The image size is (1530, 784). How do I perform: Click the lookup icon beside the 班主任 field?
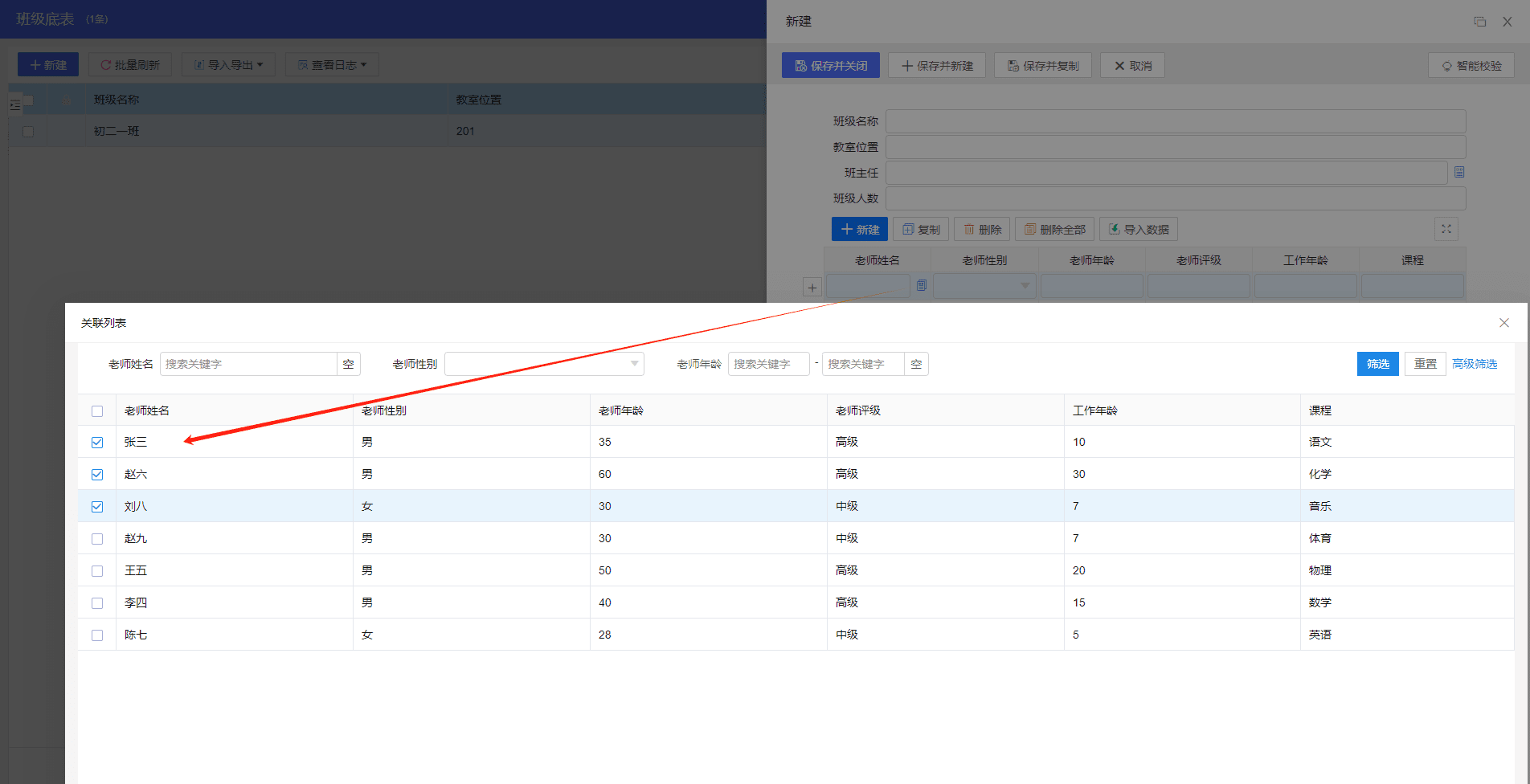(1459, 173)
